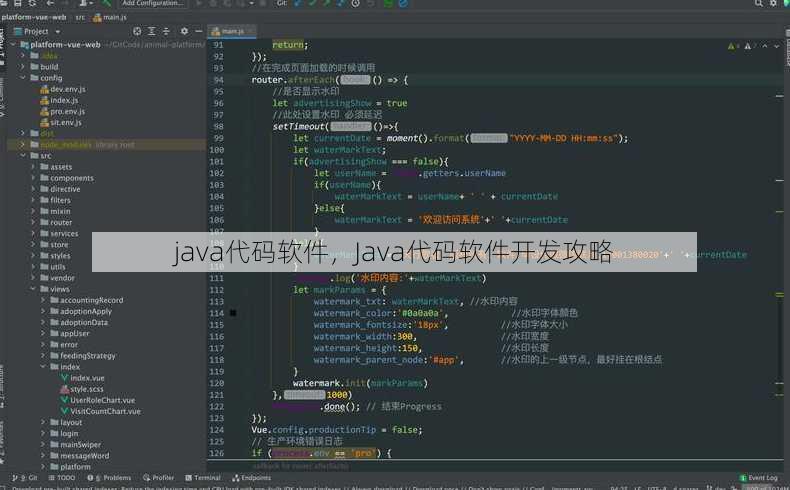Select index.js under config
790x490 pixels.
[59, 100]
